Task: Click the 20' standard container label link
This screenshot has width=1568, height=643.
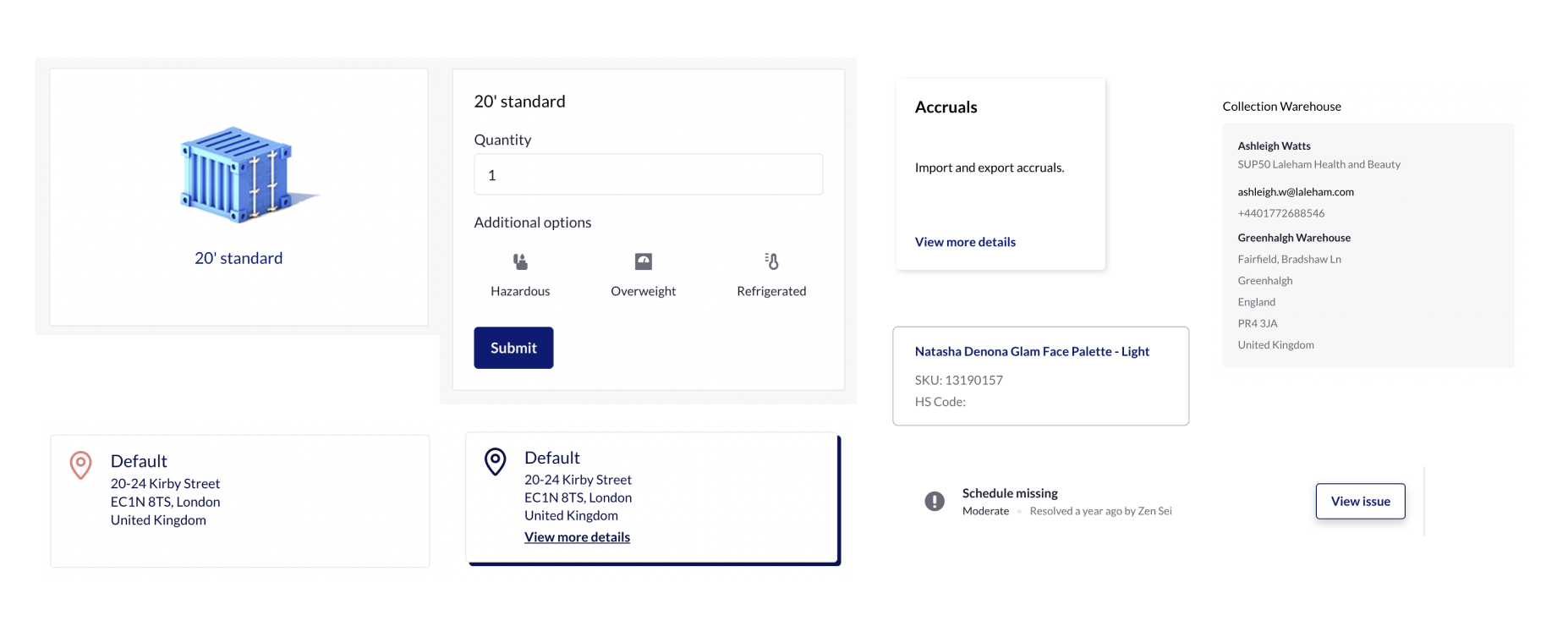Action: click(238, 258)
